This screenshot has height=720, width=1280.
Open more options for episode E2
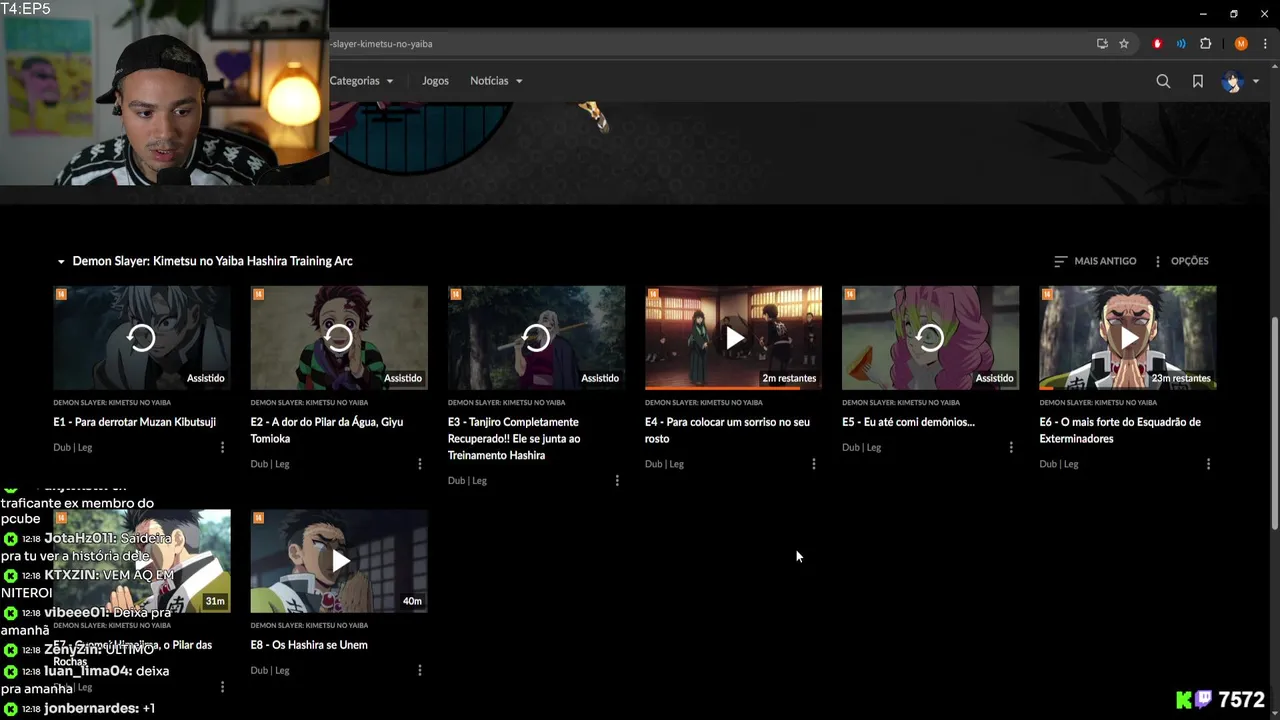click(420, 464)
